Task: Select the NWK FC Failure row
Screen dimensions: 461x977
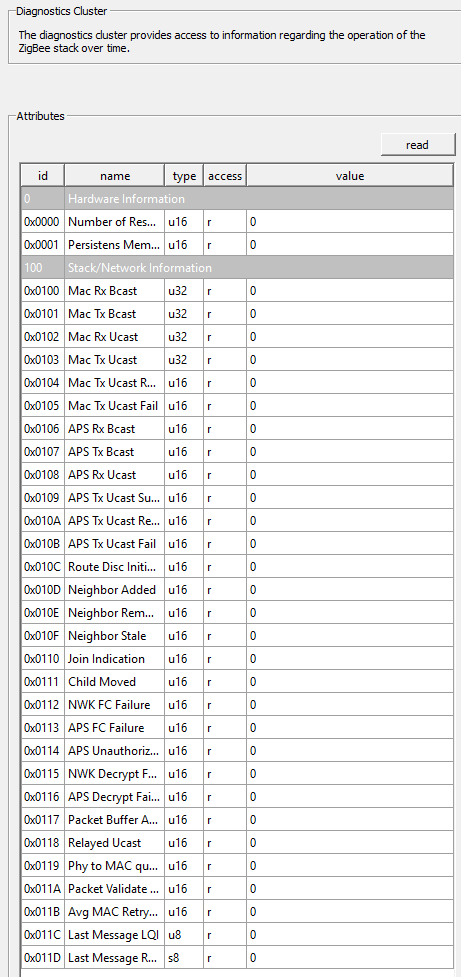Action: coord(237,706)
